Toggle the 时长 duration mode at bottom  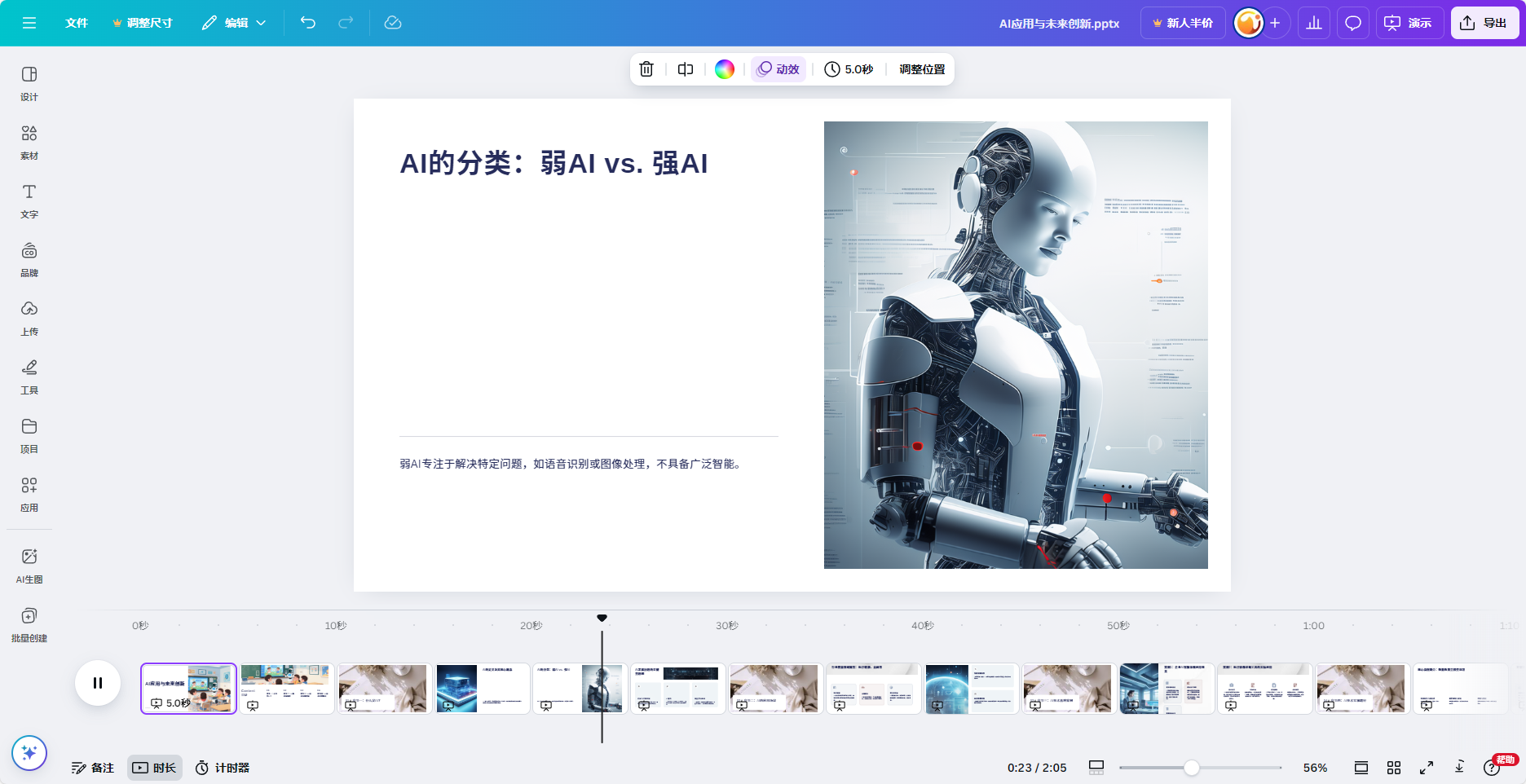pyautogui.click(x=154, y=767)
